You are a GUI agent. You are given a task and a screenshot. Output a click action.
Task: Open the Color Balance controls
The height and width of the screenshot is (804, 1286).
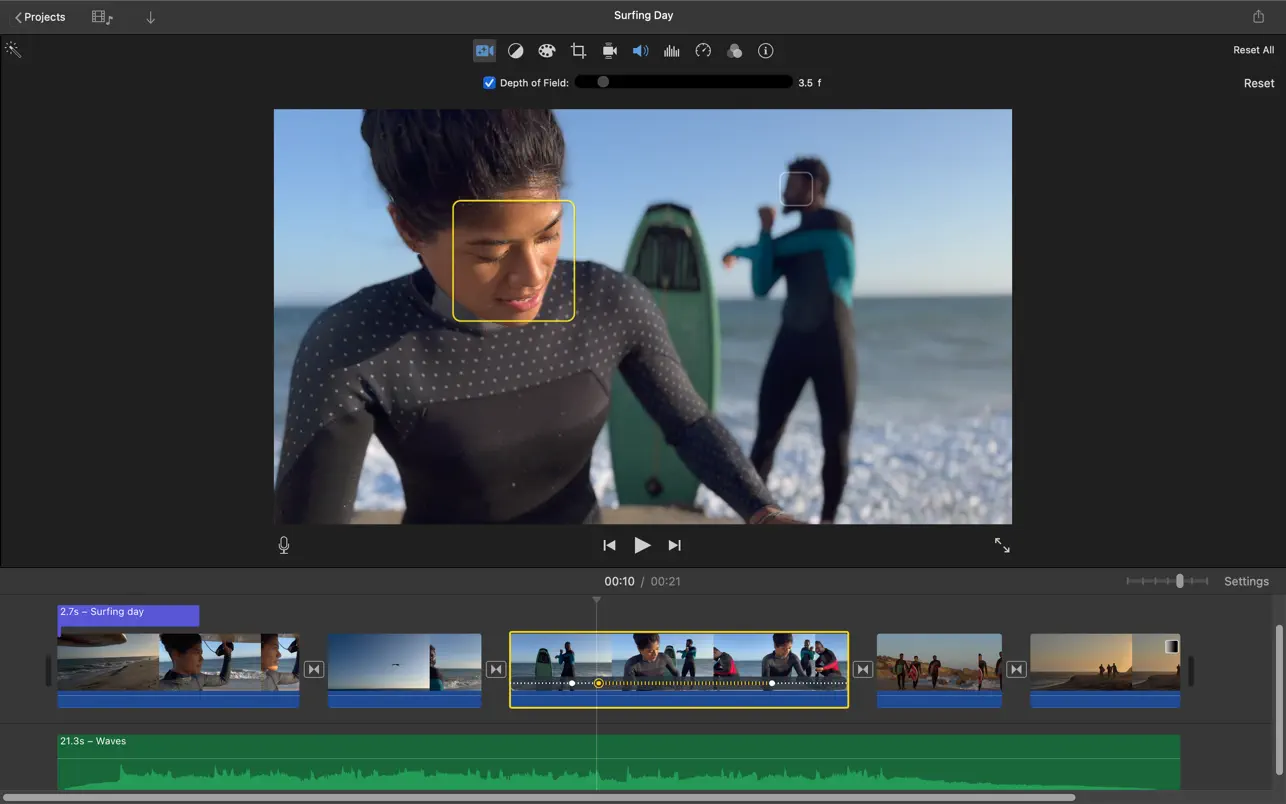pos(515,50)
